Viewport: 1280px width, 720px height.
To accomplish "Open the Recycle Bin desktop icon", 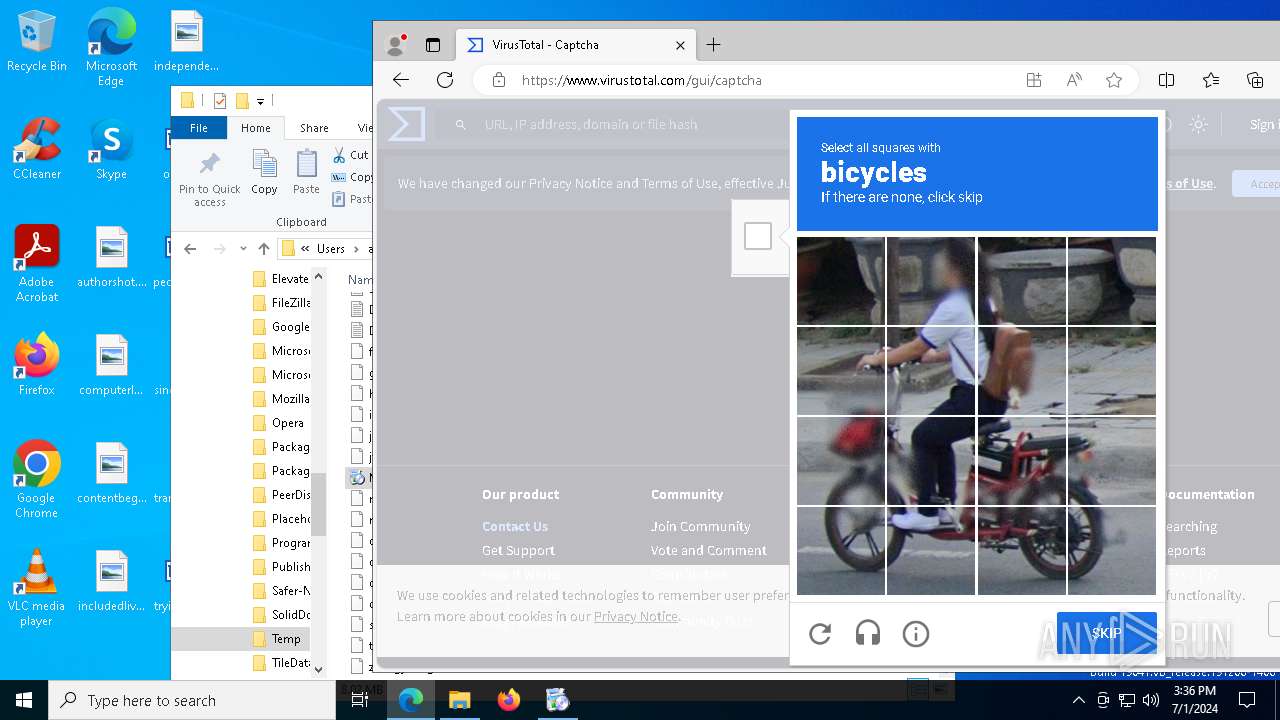I will (x=37, y=42).
